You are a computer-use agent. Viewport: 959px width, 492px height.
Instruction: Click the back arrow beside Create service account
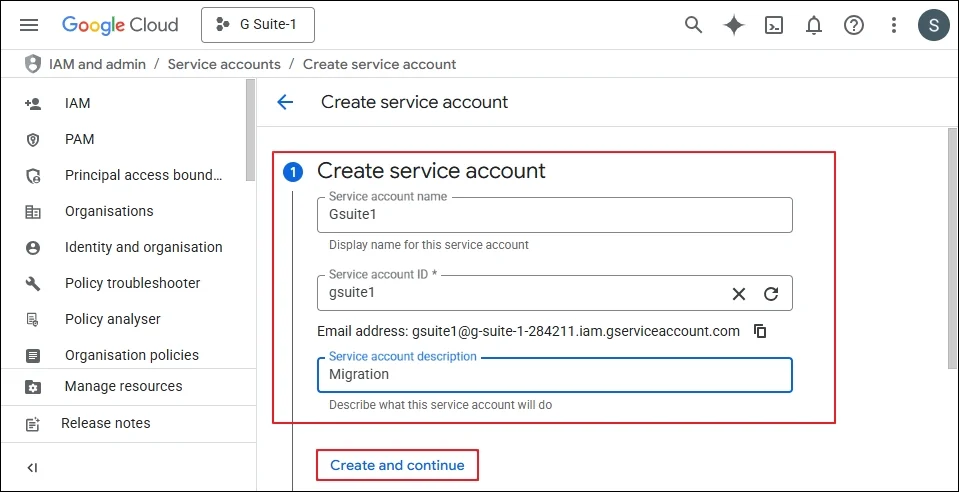(285, 102)
